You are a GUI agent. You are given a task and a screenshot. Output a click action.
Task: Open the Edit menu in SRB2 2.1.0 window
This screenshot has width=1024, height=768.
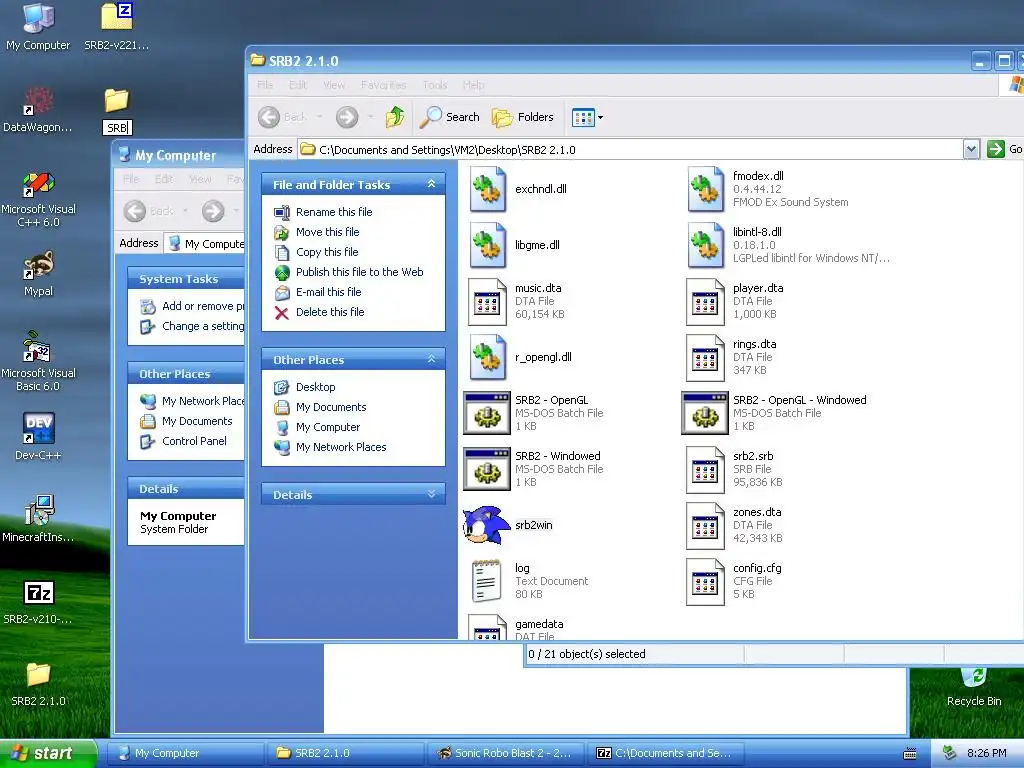click(298, 85)
